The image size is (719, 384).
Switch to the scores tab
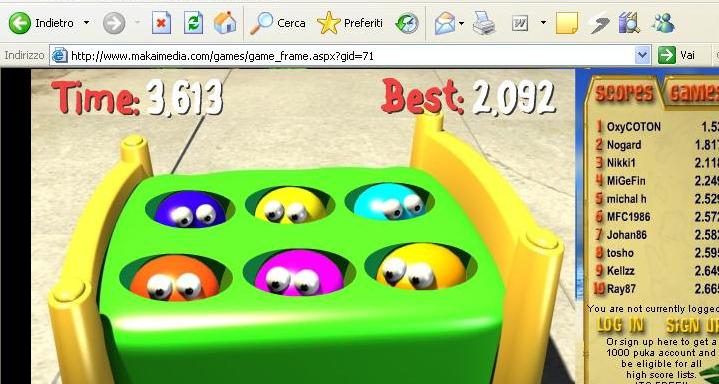[x=624, y=93]
